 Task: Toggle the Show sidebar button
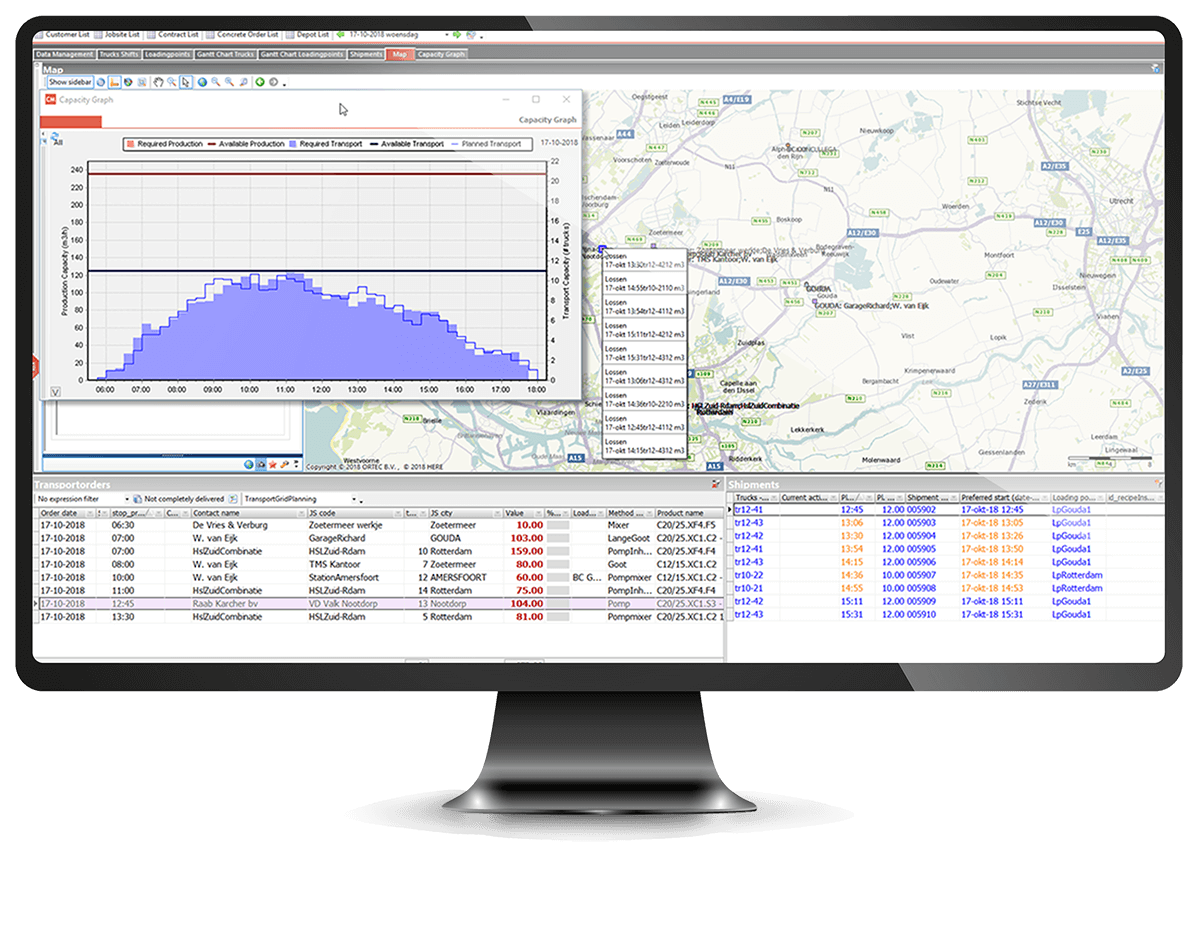point(70,82)
